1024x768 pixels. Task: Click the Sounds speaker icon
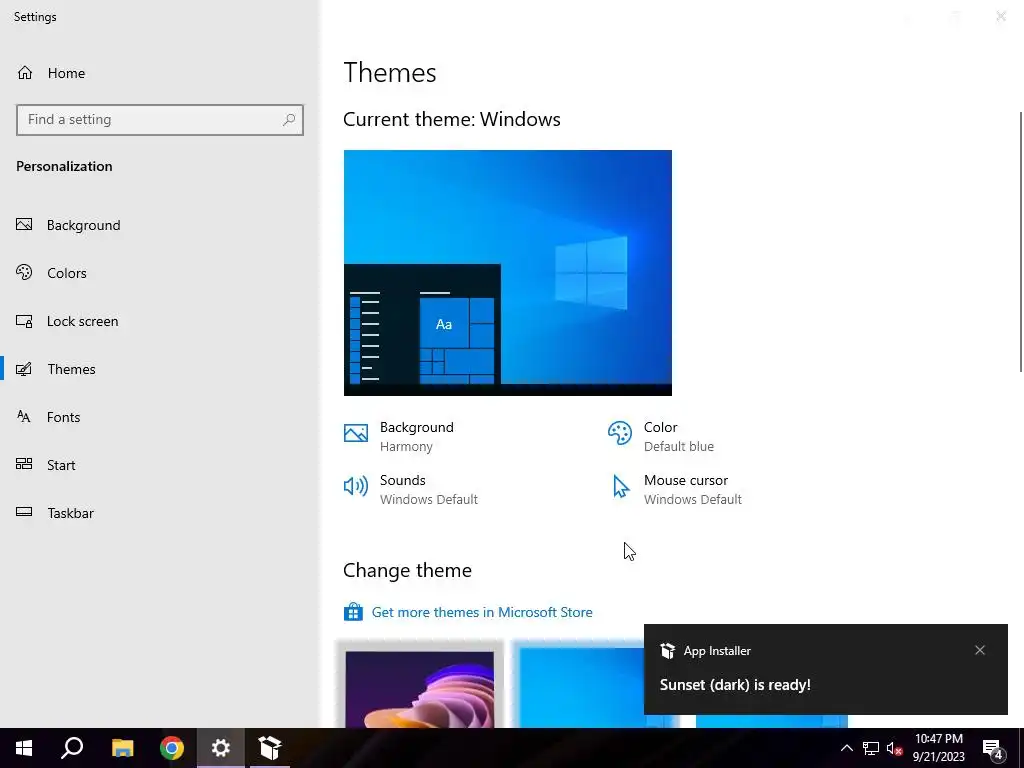[x=356, y=486]
